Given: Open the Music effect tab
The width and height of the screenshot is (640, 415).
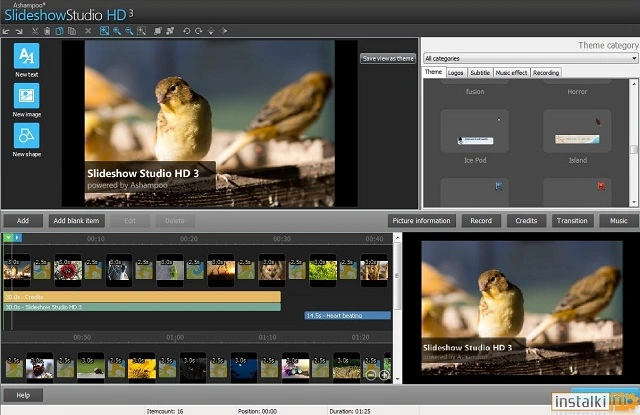Looking at the screenshot, I should (512, 73).
